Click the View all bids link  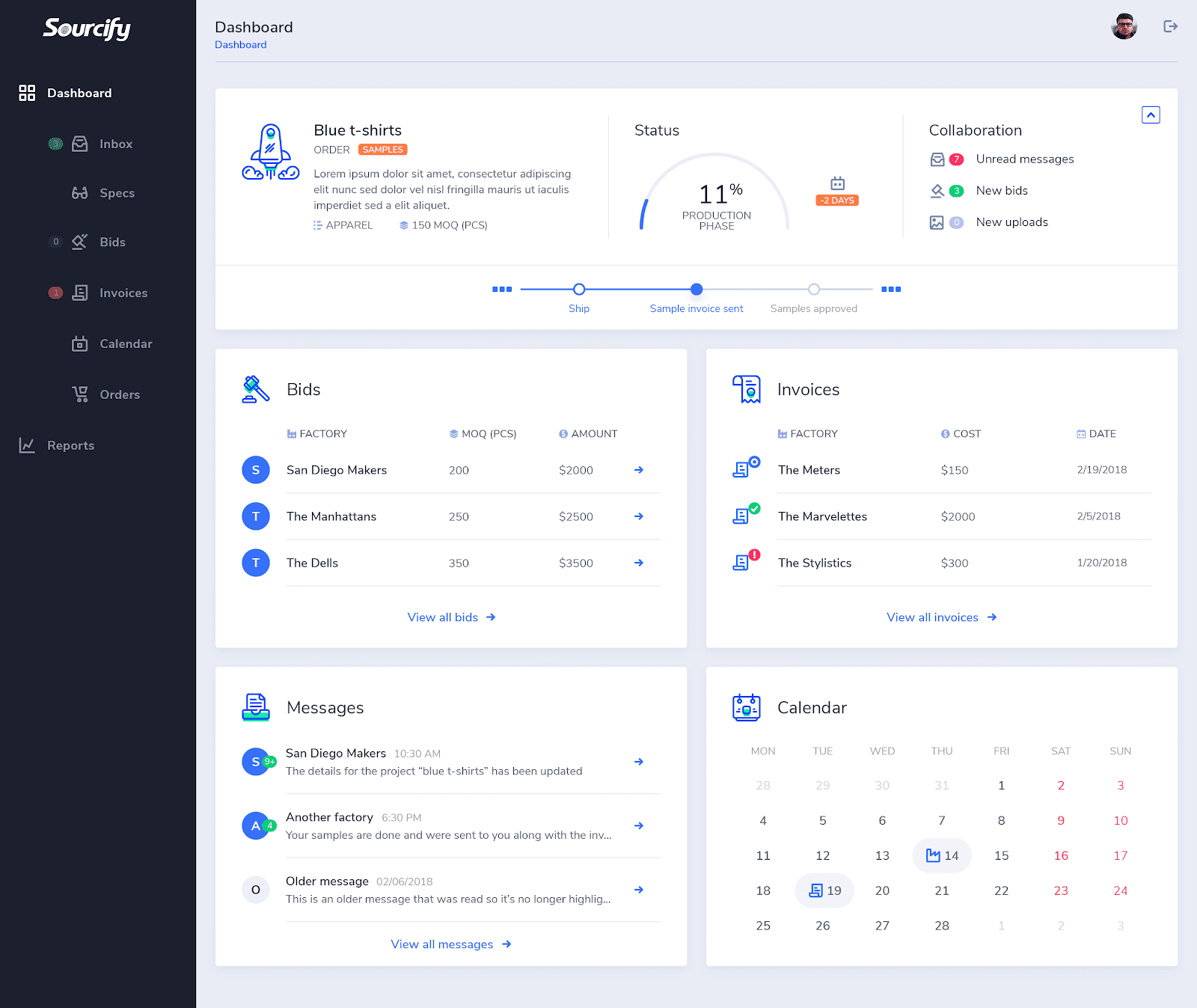point(451,617)
